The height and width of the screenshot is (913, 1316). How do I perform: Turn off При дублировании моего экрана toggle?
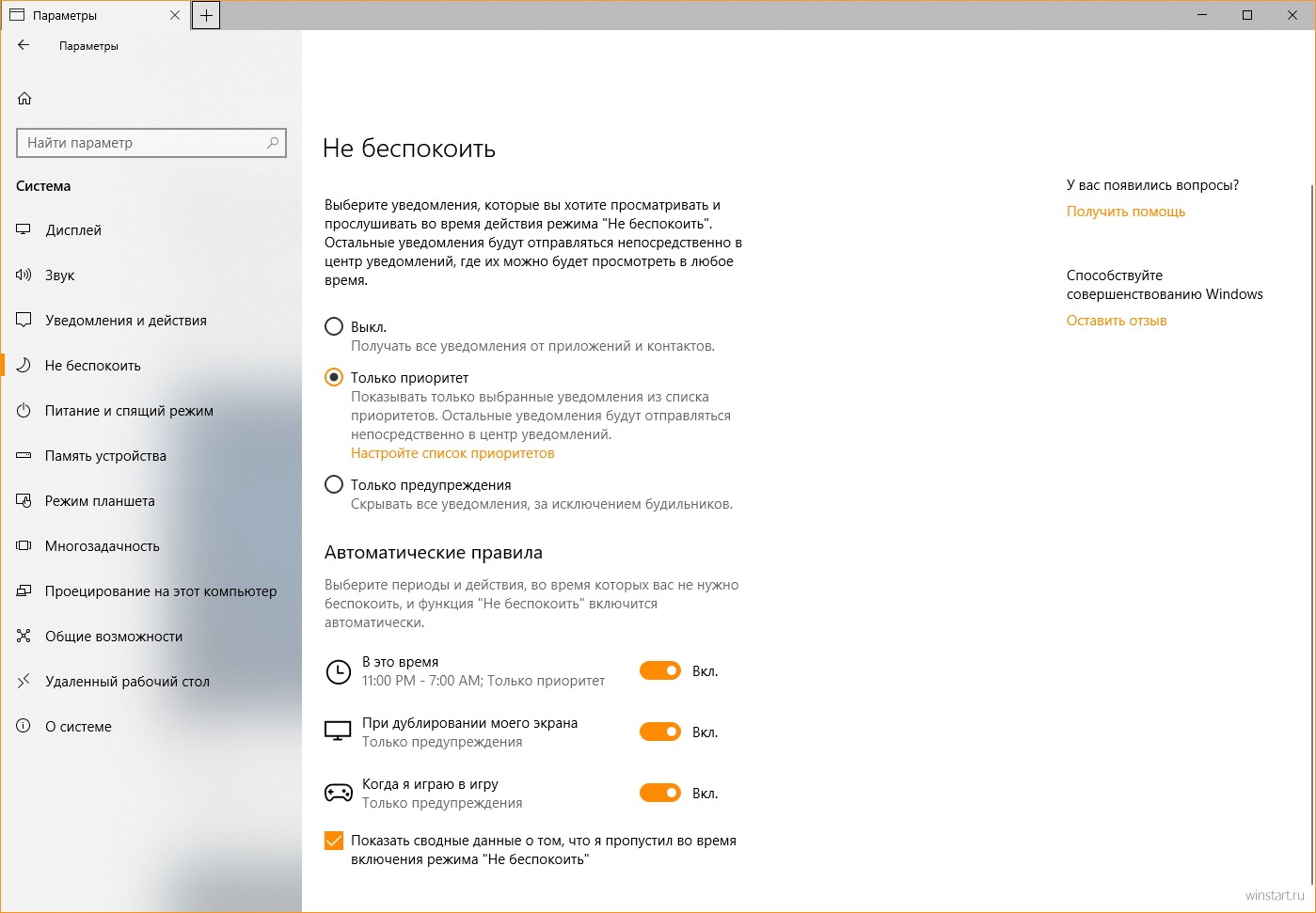[x=660, y=732]
